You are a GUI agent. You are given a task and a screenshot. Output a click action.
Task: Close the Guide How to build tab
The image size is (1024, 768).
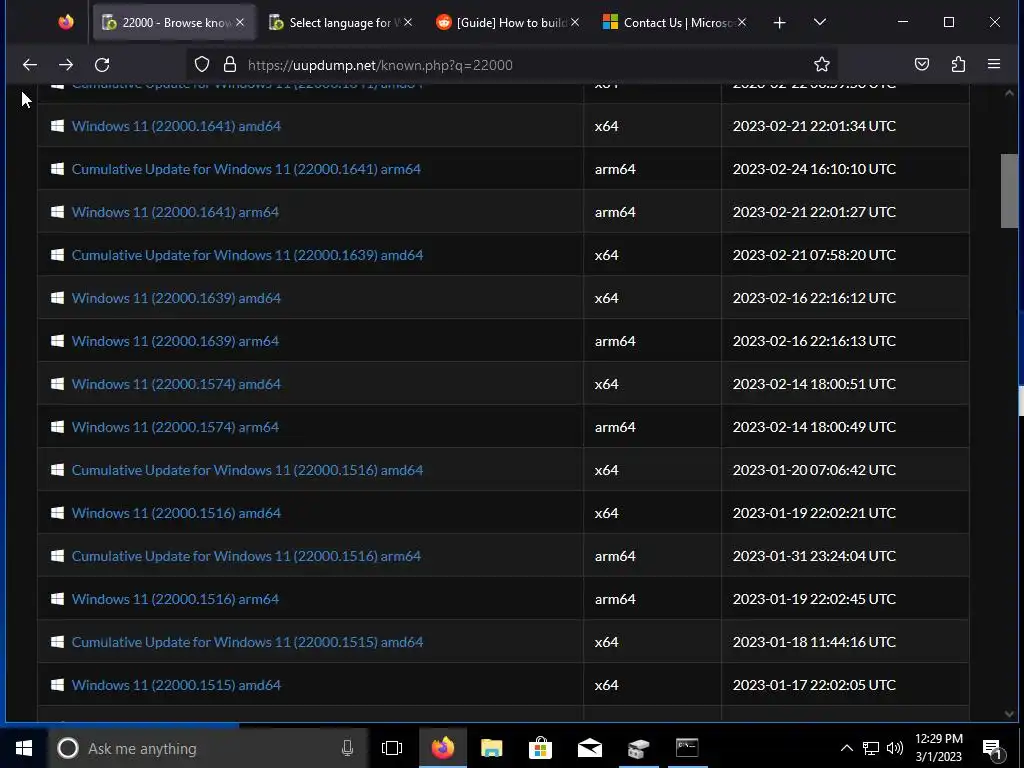coord(575,22)
